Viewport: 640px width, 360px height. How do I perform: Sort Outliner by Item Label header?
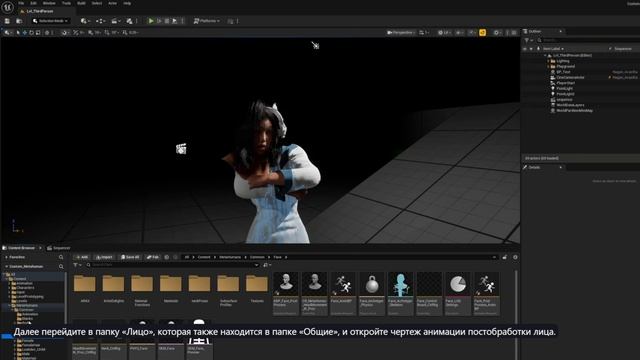553,49
